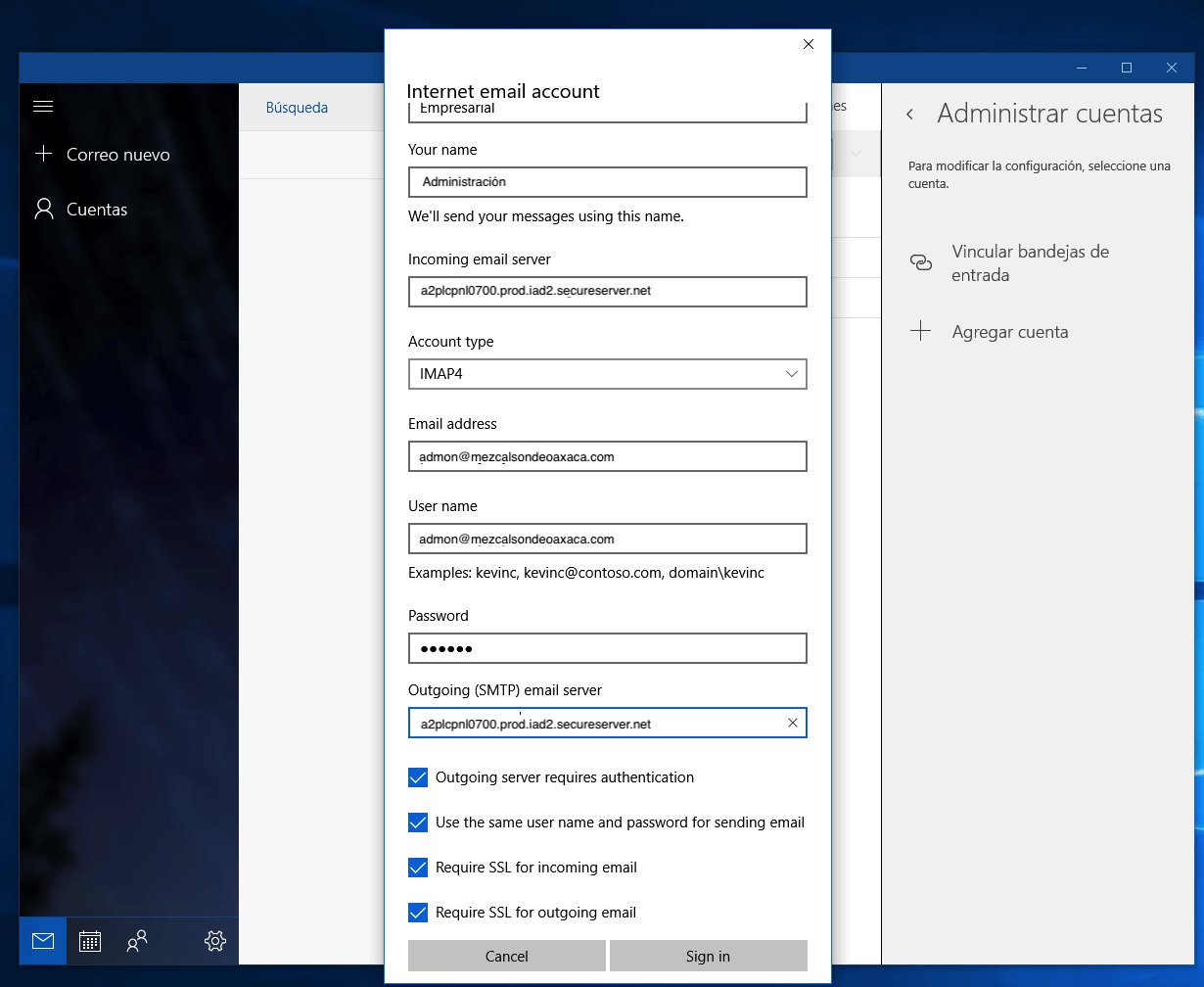This screenshot has height=987, width=1204.
Task: Uncheck Use the same user name and password
Action: point(418,822)
